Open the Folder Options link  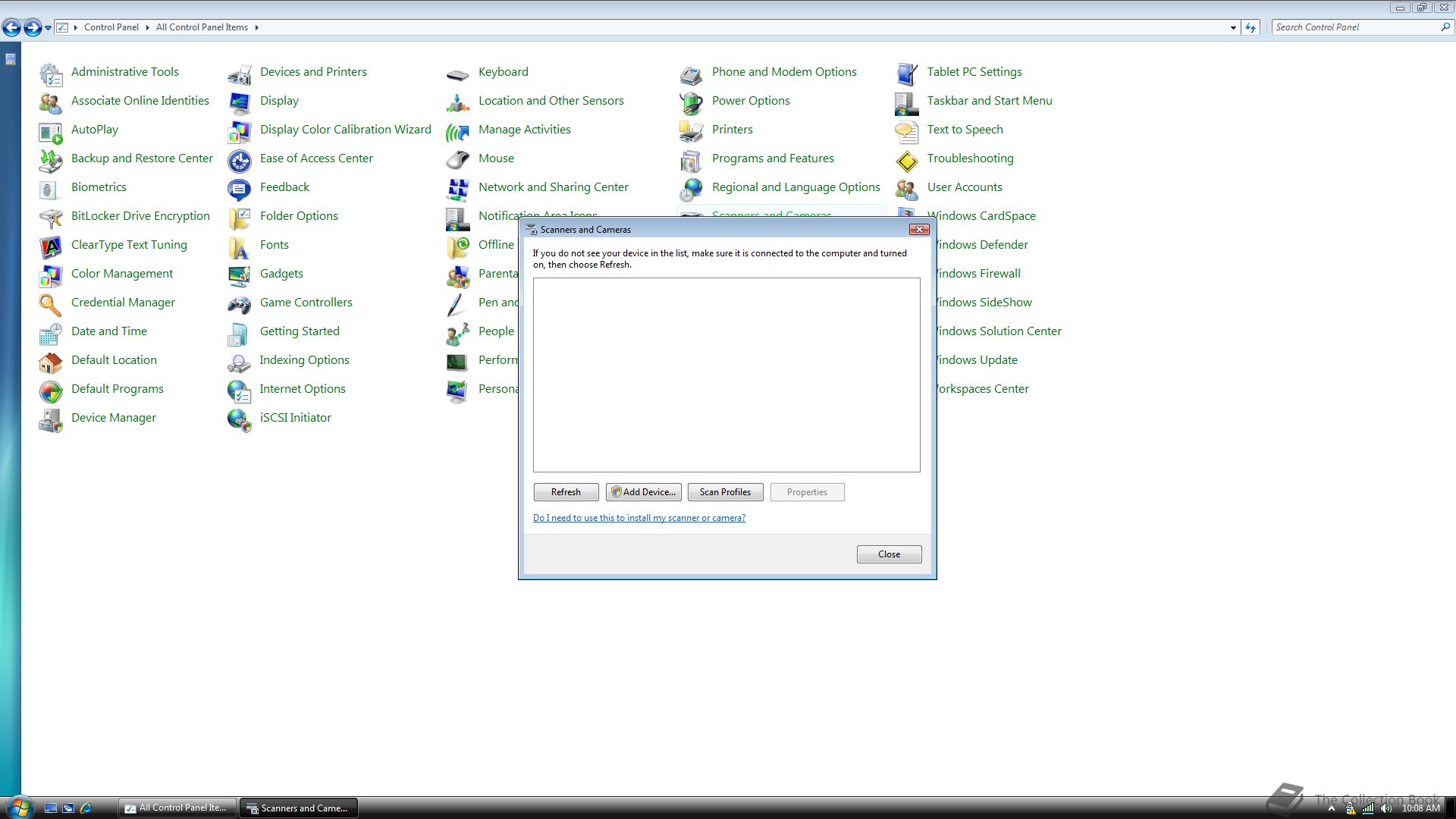299,216
